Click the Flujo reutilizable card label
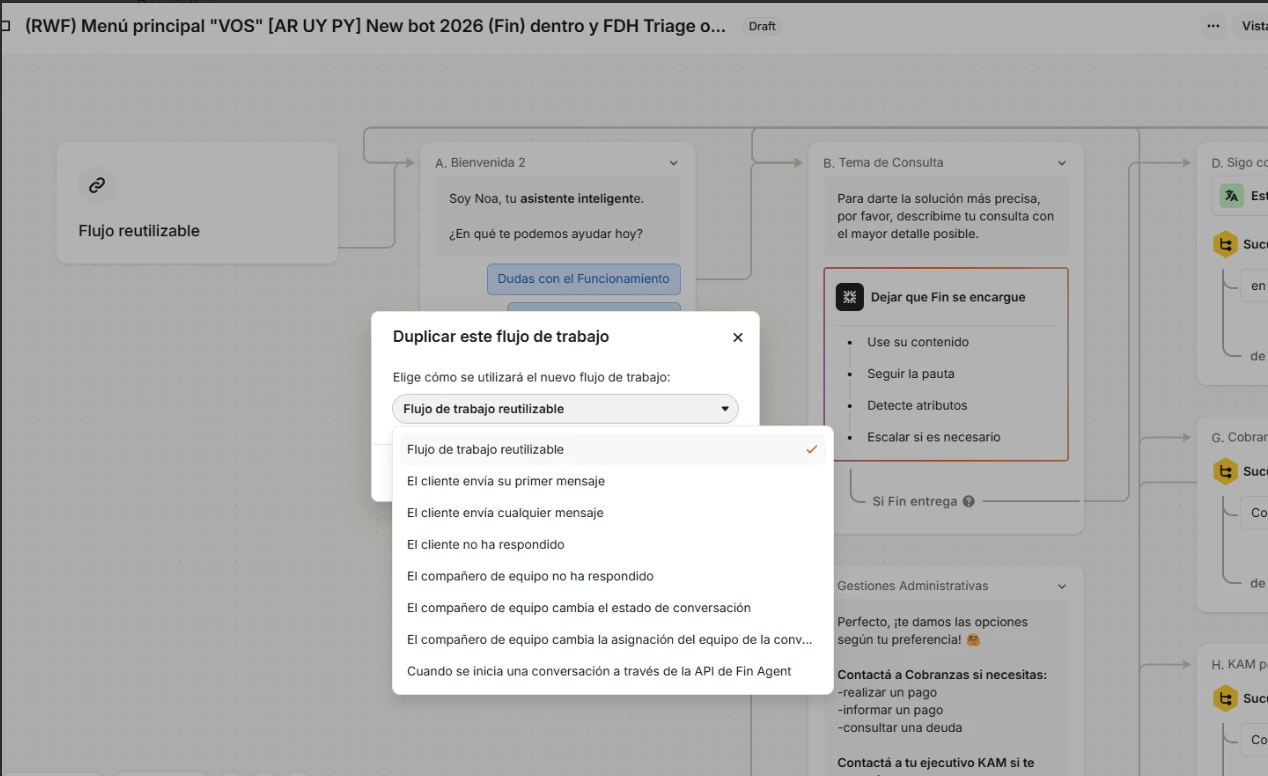 point(139,231)
